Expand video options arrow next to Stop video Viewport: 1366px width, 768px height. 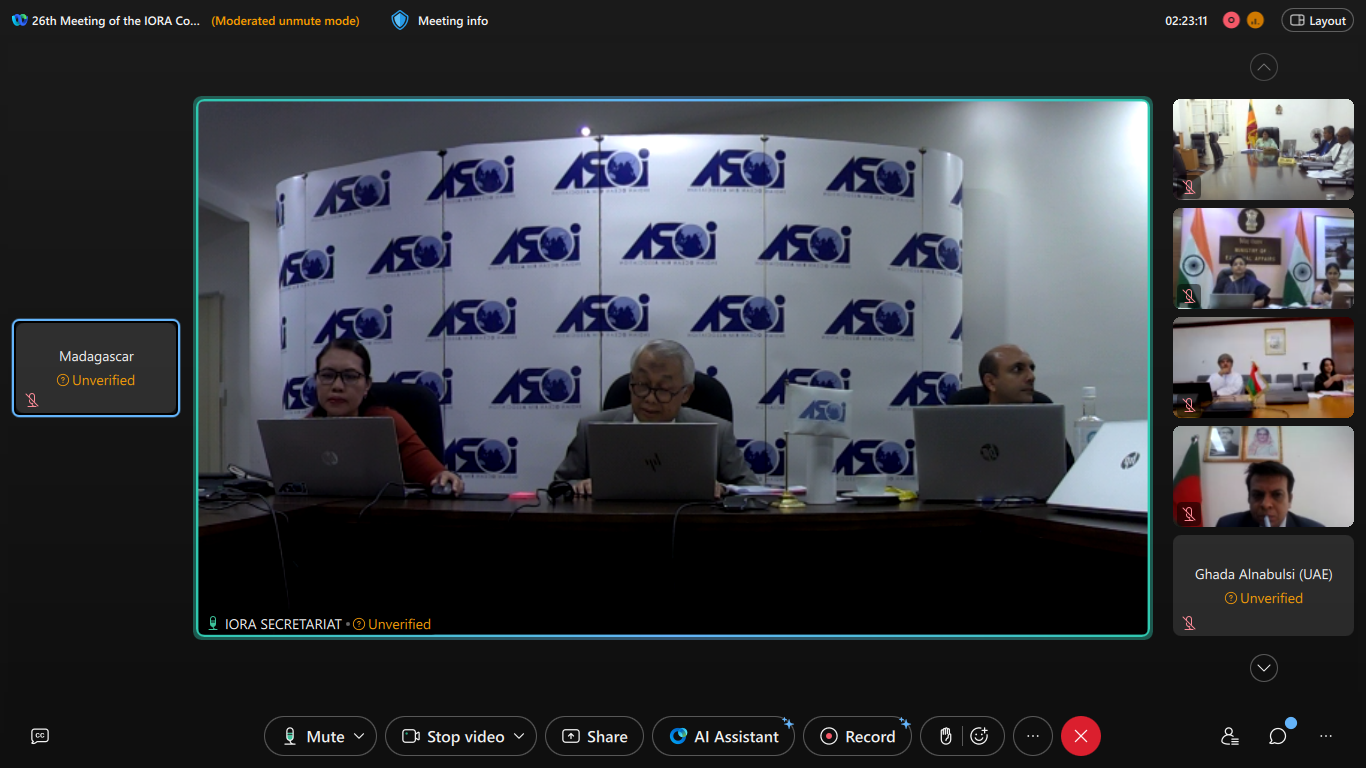click(519, 736)
